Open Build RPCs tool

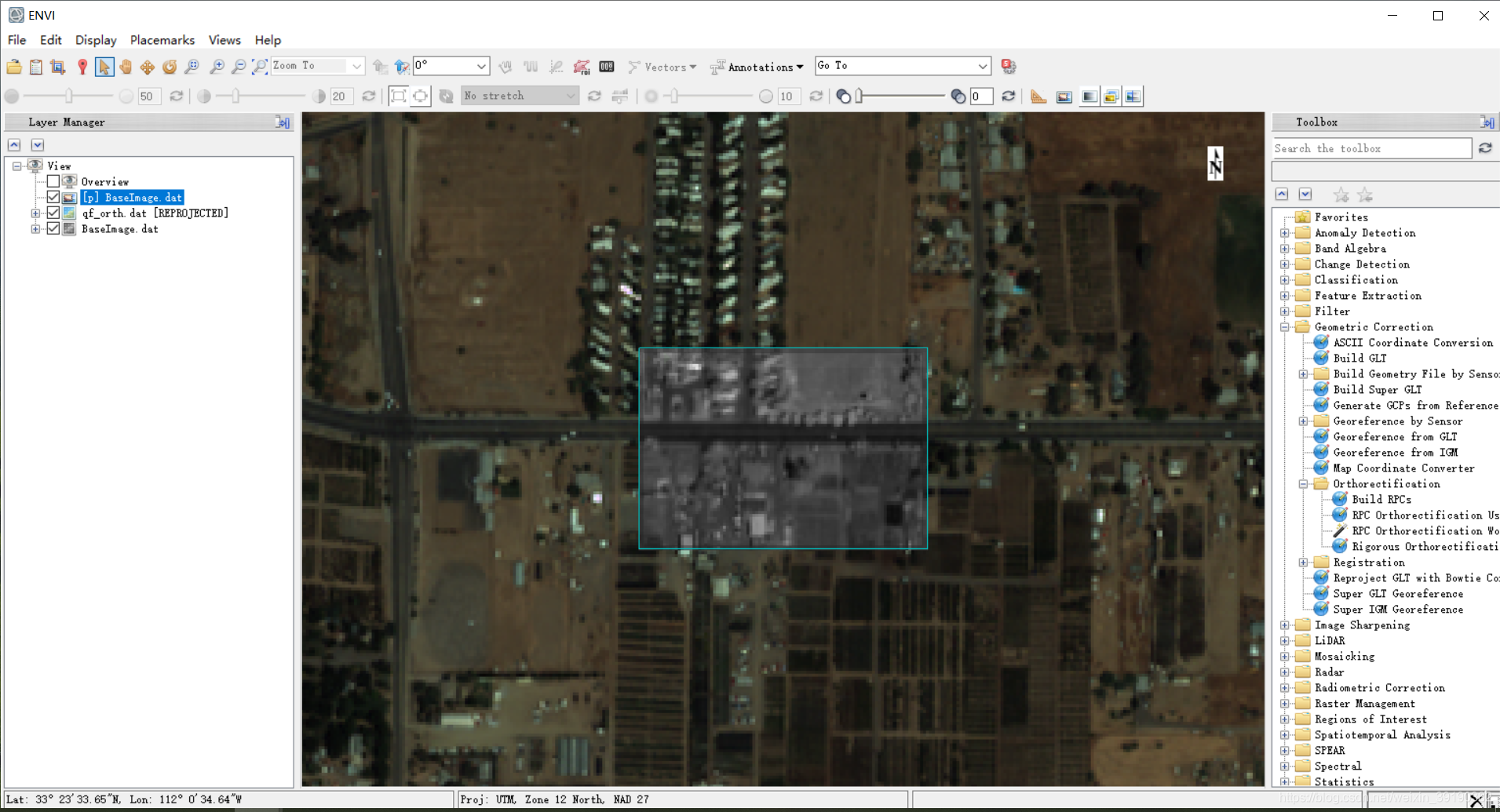1381,500
